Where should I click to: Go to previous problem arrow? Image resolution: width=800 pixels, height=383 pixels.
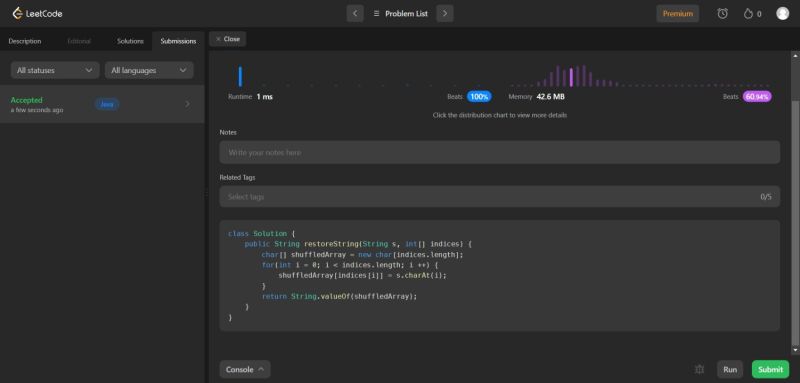(355, 14)
